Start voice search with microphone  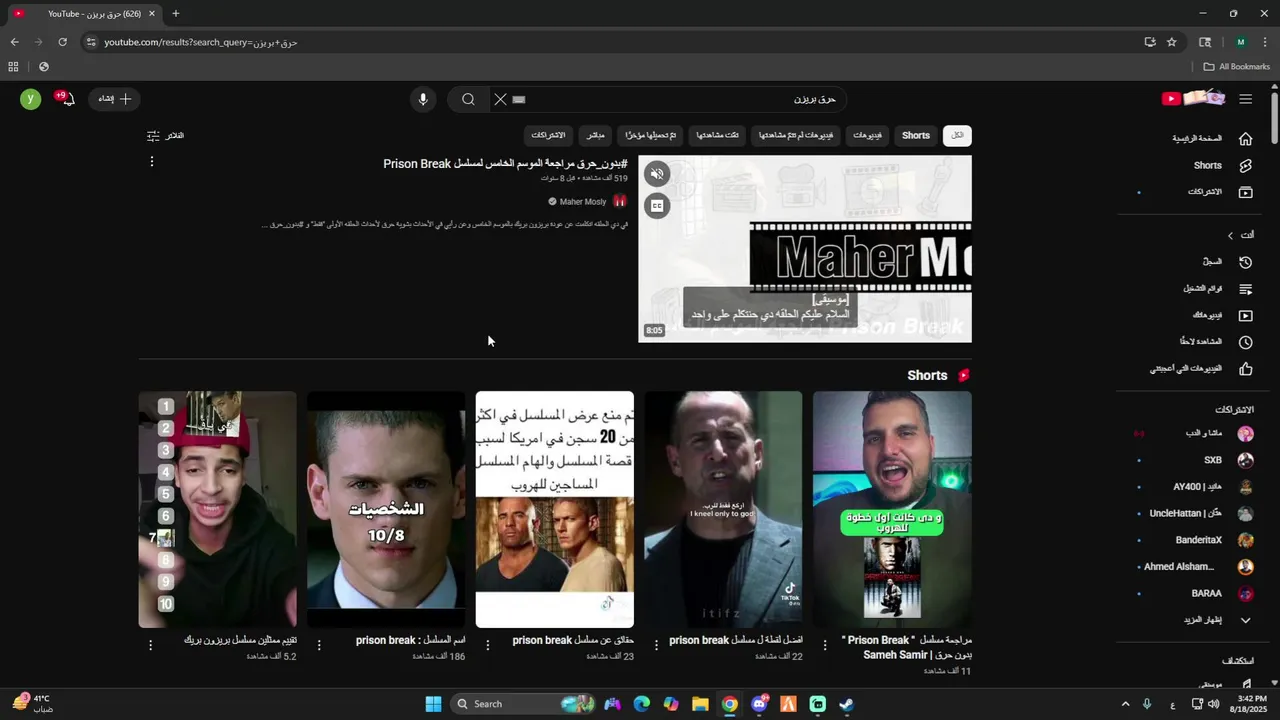423,99
